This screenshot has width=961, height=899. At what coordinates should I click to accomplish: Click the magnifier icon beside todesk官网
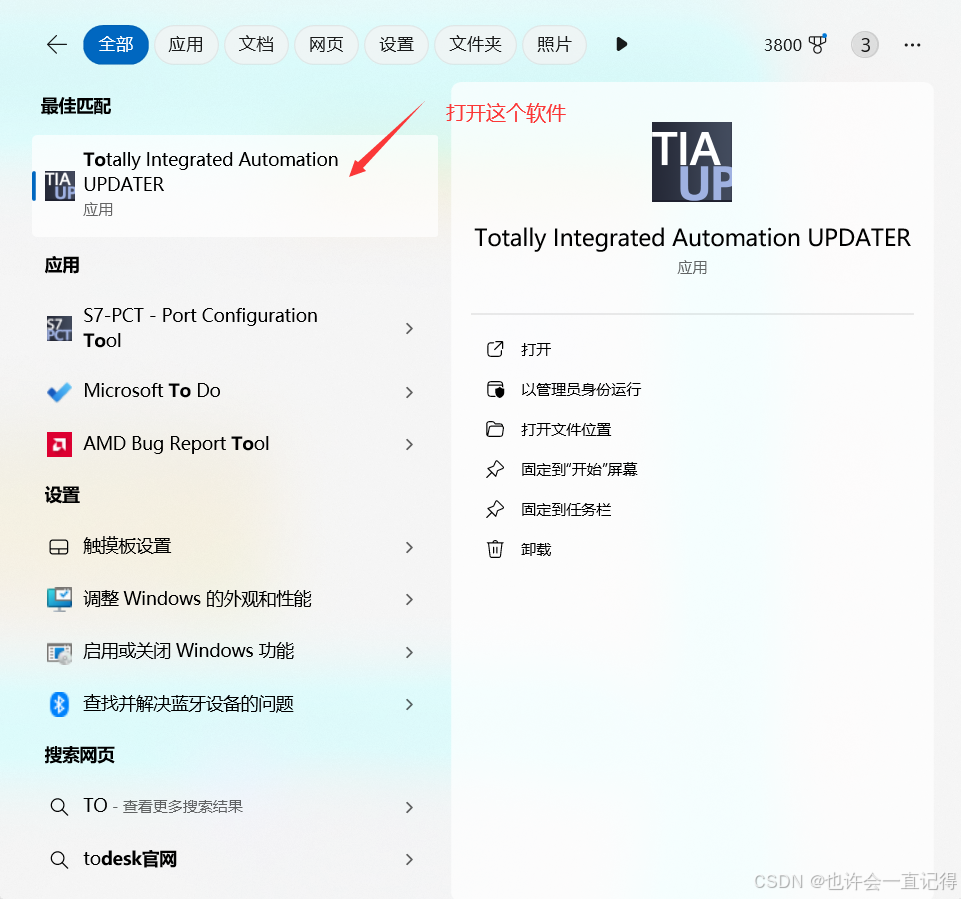coord(59,860)
